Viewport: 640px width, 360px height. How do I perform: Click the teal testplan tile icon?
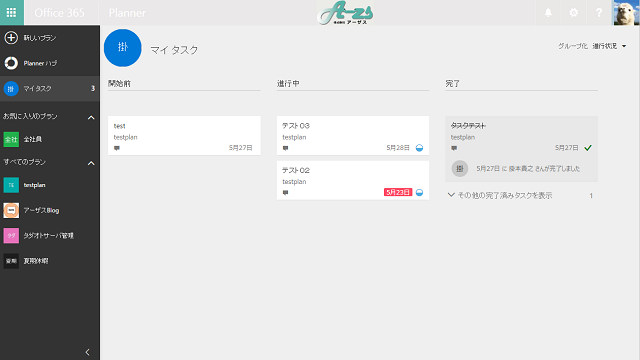11,185
